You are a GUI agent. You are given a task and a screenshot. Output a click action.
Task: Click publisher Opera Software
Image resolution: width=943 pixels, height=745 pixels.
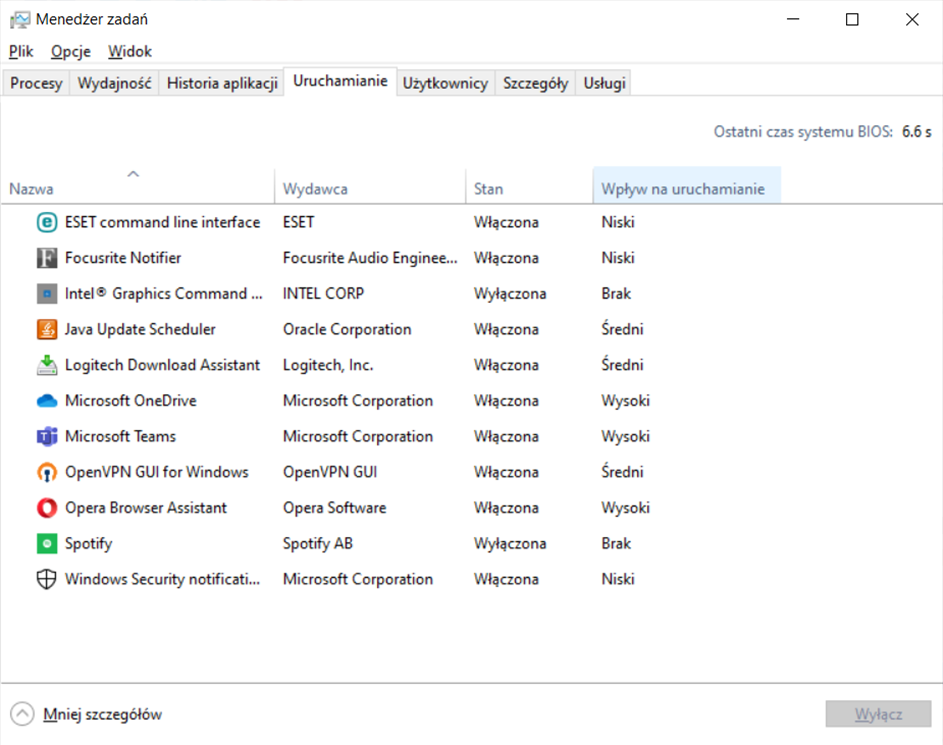pos(334,507)
